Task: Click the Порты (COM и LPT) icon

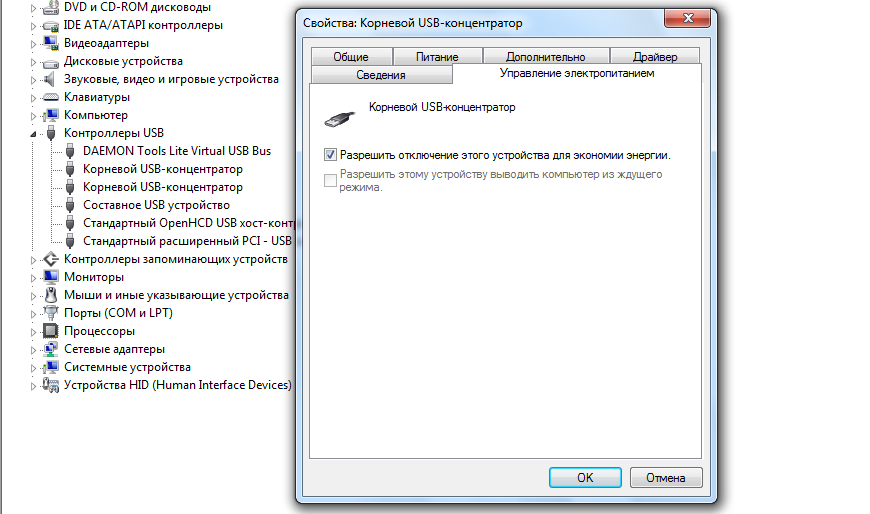Action: coord(50,313)
